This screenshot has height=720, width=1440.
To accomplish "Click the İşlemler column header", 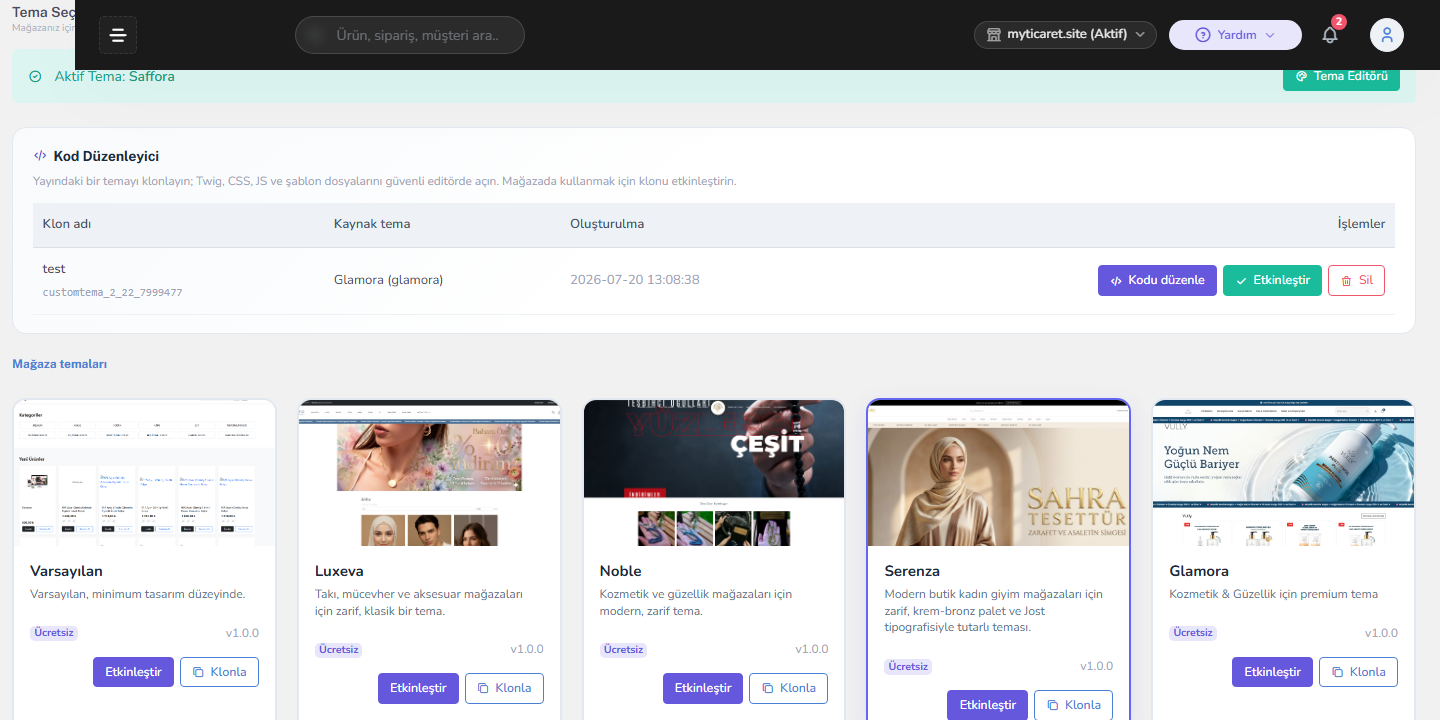I will 1361,224.
